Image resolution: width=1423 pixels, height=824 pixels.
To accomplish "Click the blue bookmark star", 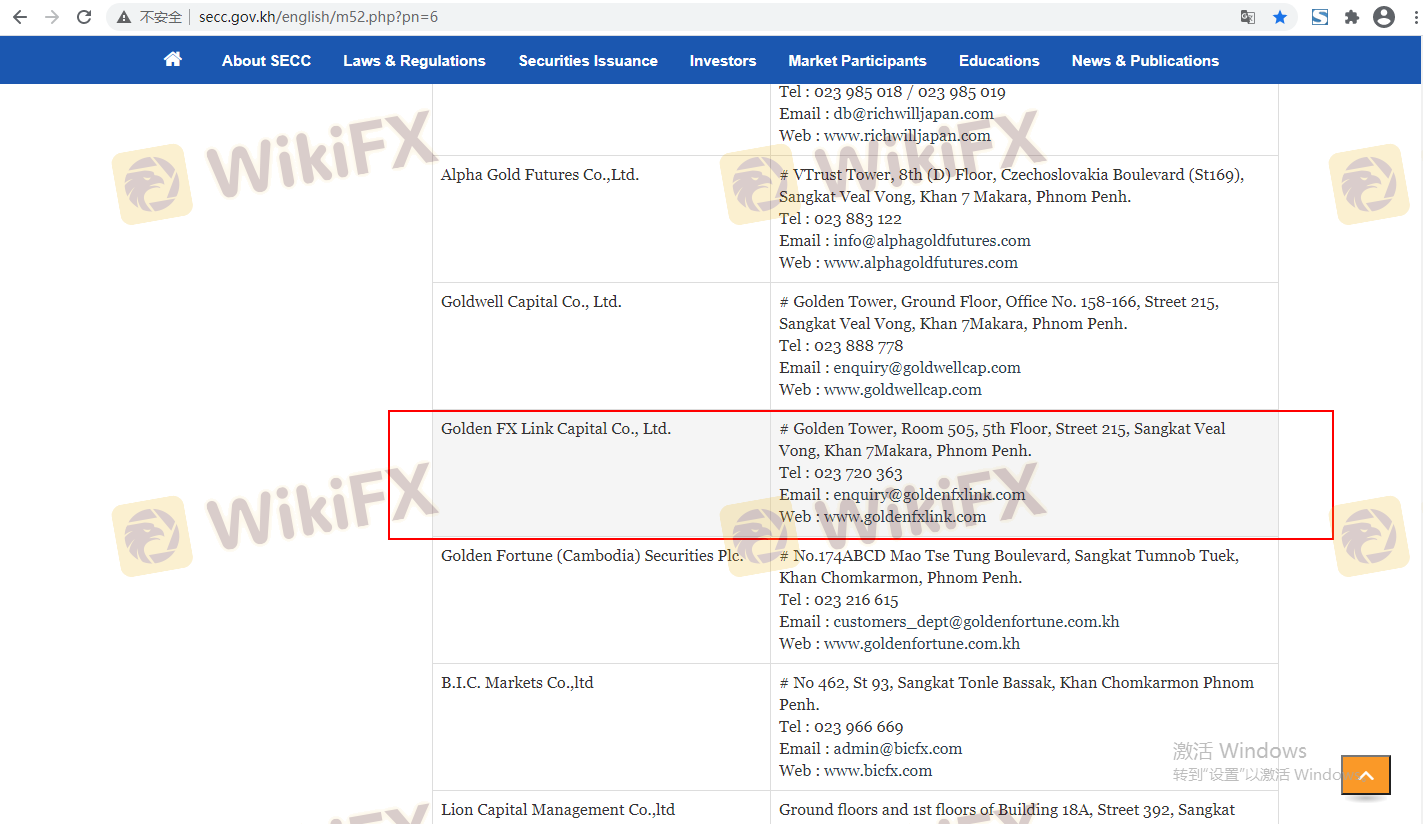I will tap(1280, 17).
